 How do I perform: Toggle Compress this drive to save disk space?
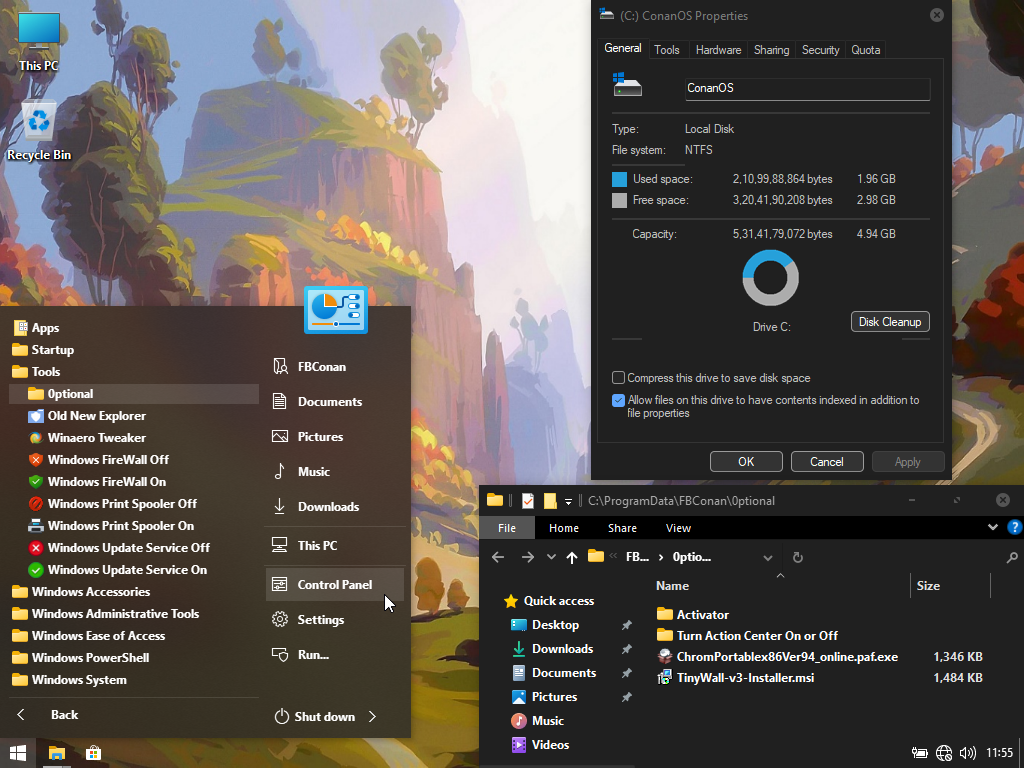618,378
